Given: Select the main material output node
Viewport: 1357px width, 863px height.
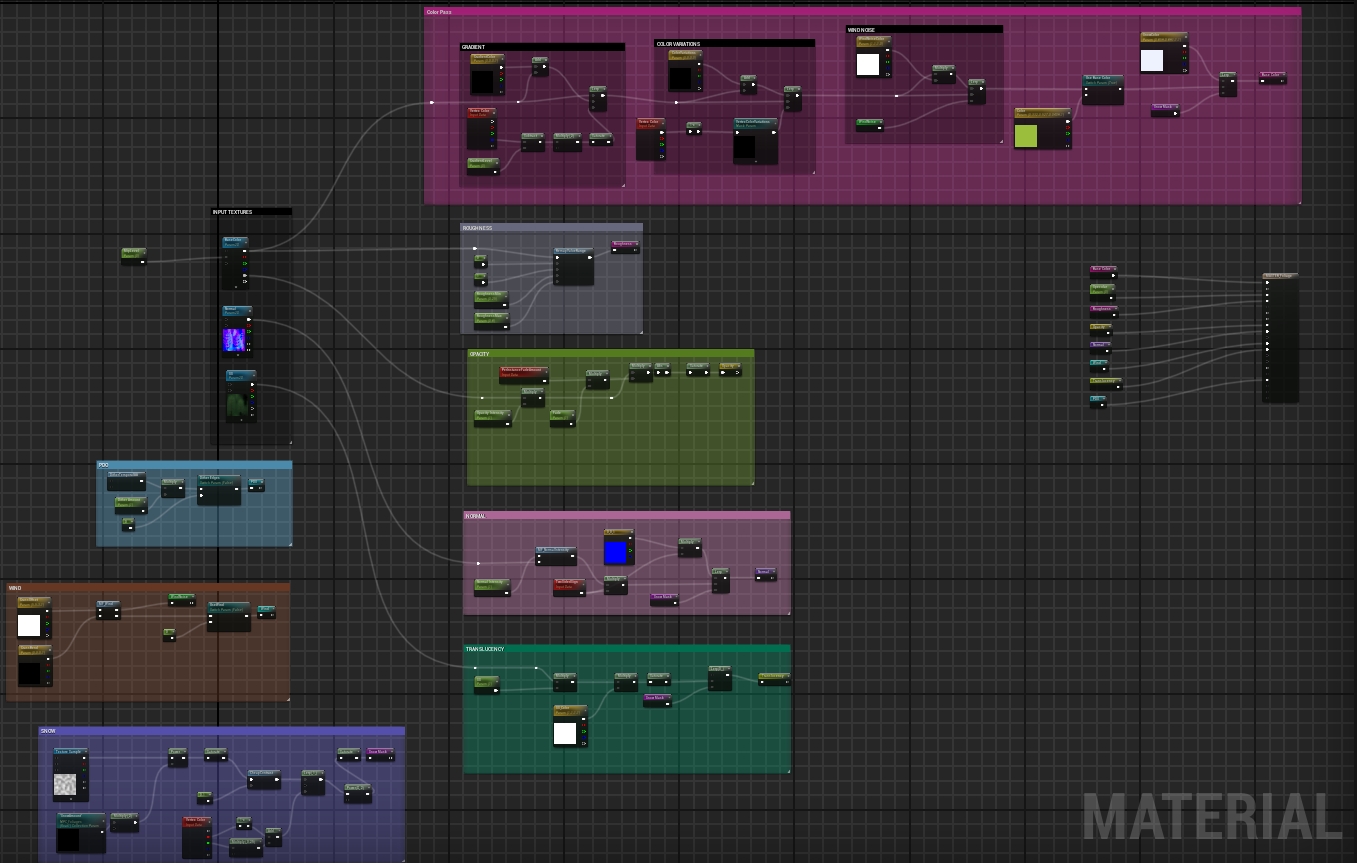Looking at the screenshot, I should click(x=1280, y=338).
